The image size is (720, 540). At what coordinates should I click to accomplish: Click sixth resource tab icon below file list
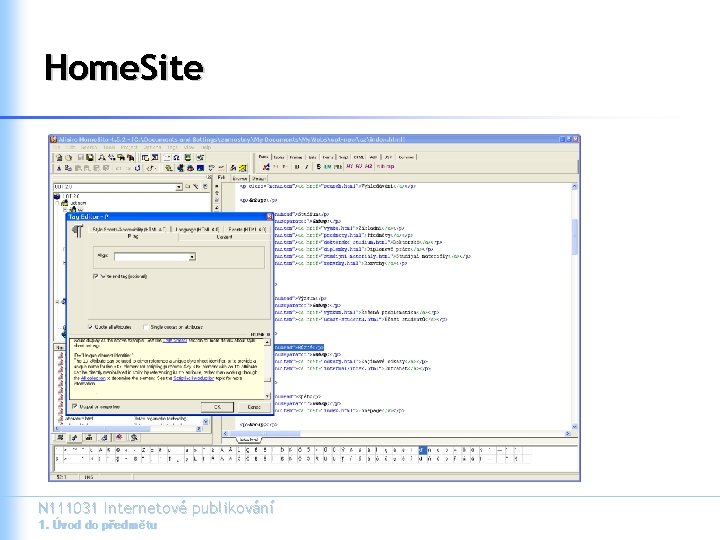click(x=134, y=438)
